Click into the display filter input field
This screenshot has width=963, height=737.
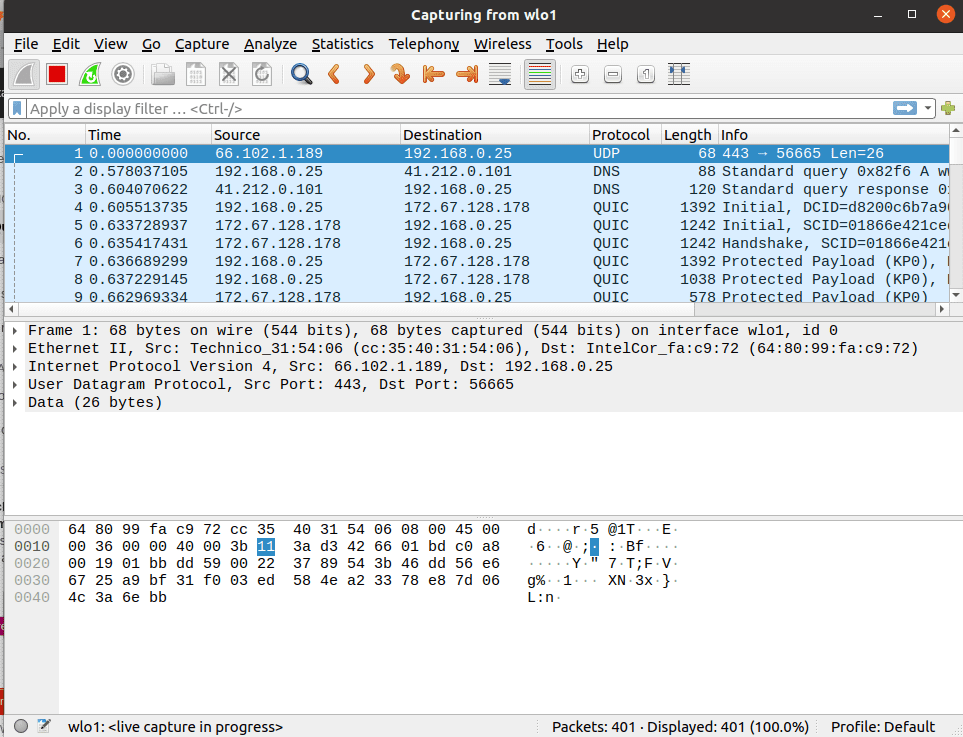458,109
